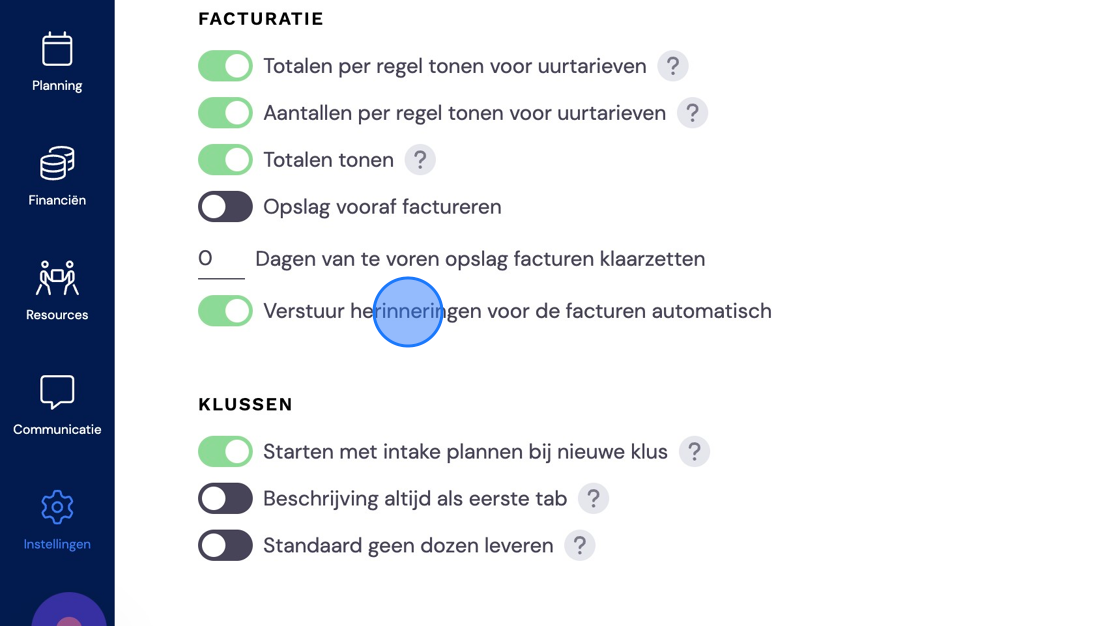This screenshot has width=1120, height=626.
Task: Open the Planning calendar icon
Action: point(57,49)
